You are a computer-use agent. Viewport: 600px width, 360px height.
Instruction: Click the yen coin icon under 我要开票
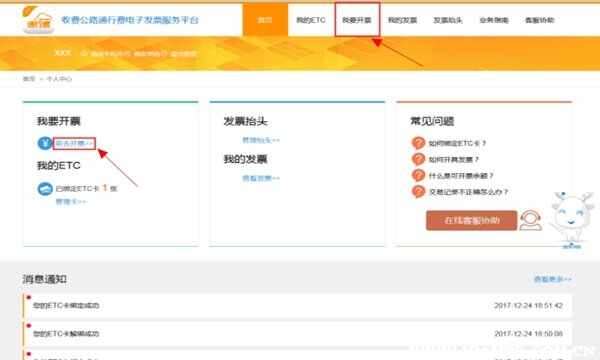[45, 143]
